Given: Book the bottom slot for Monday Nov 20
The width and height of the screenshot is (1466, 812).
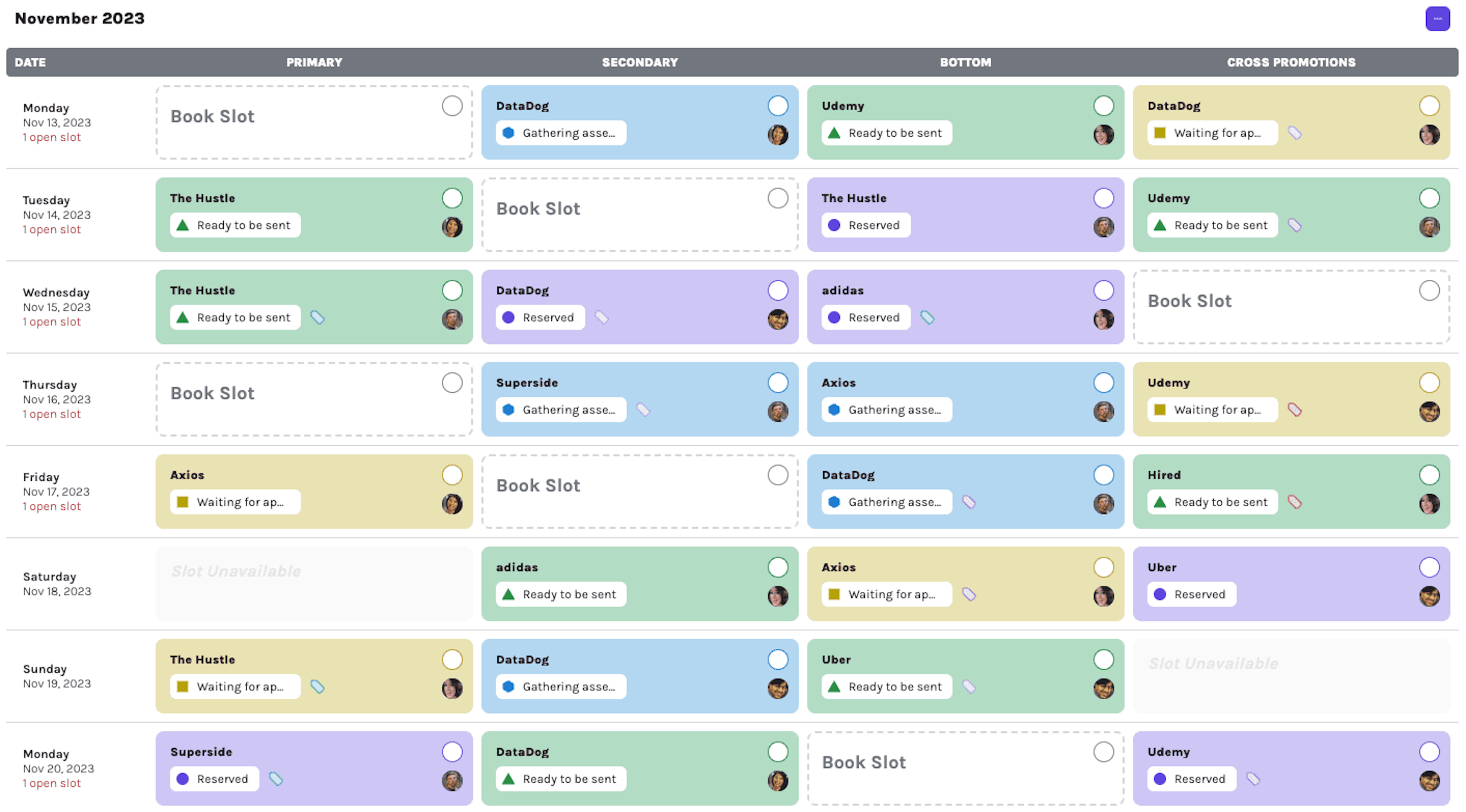Looking at the screenshot, I should pyautogui.click(x=965, y=768).
